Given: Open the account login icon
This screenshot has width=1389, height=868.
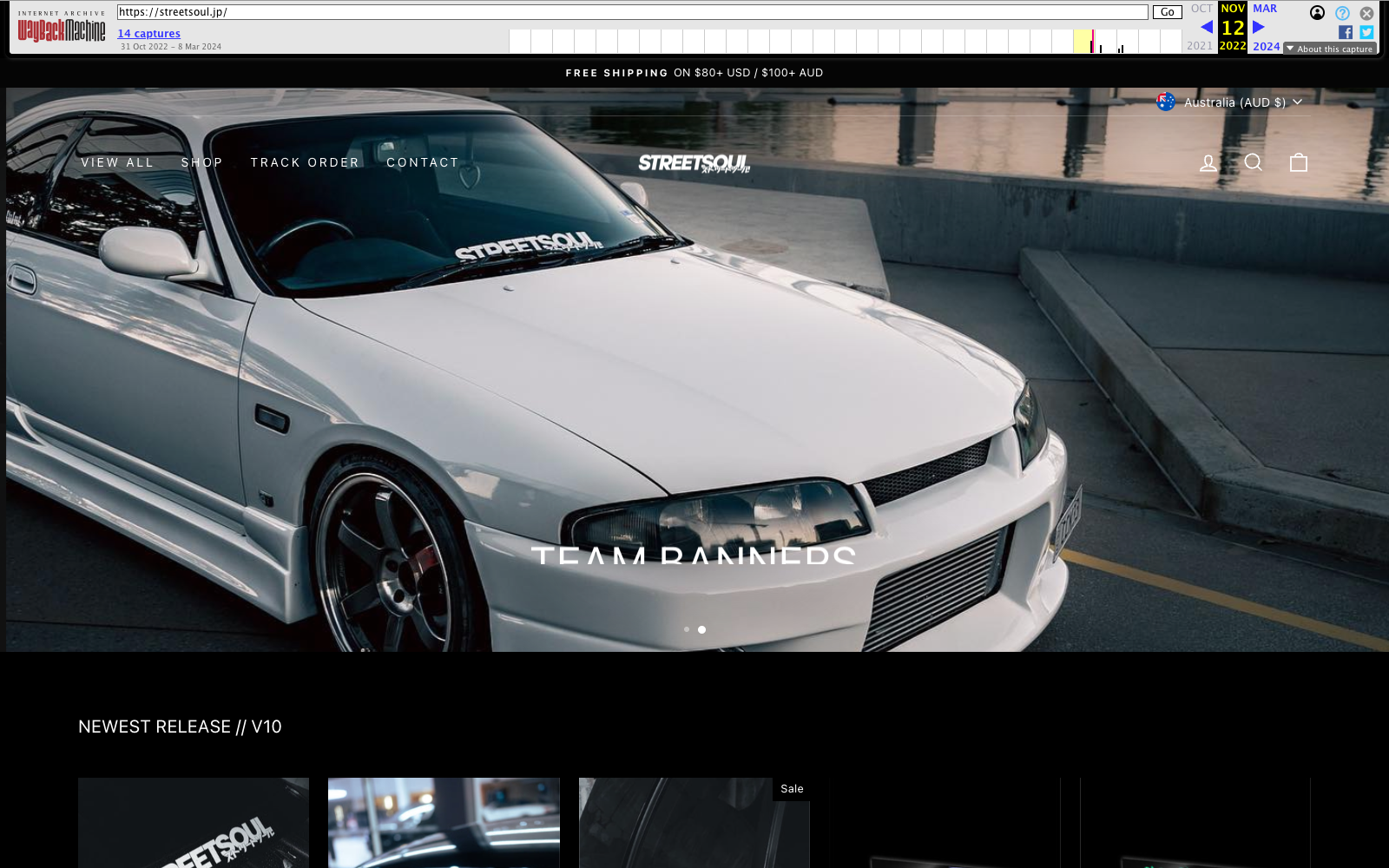Looking at the screenshot, I should coord(1208,162).
